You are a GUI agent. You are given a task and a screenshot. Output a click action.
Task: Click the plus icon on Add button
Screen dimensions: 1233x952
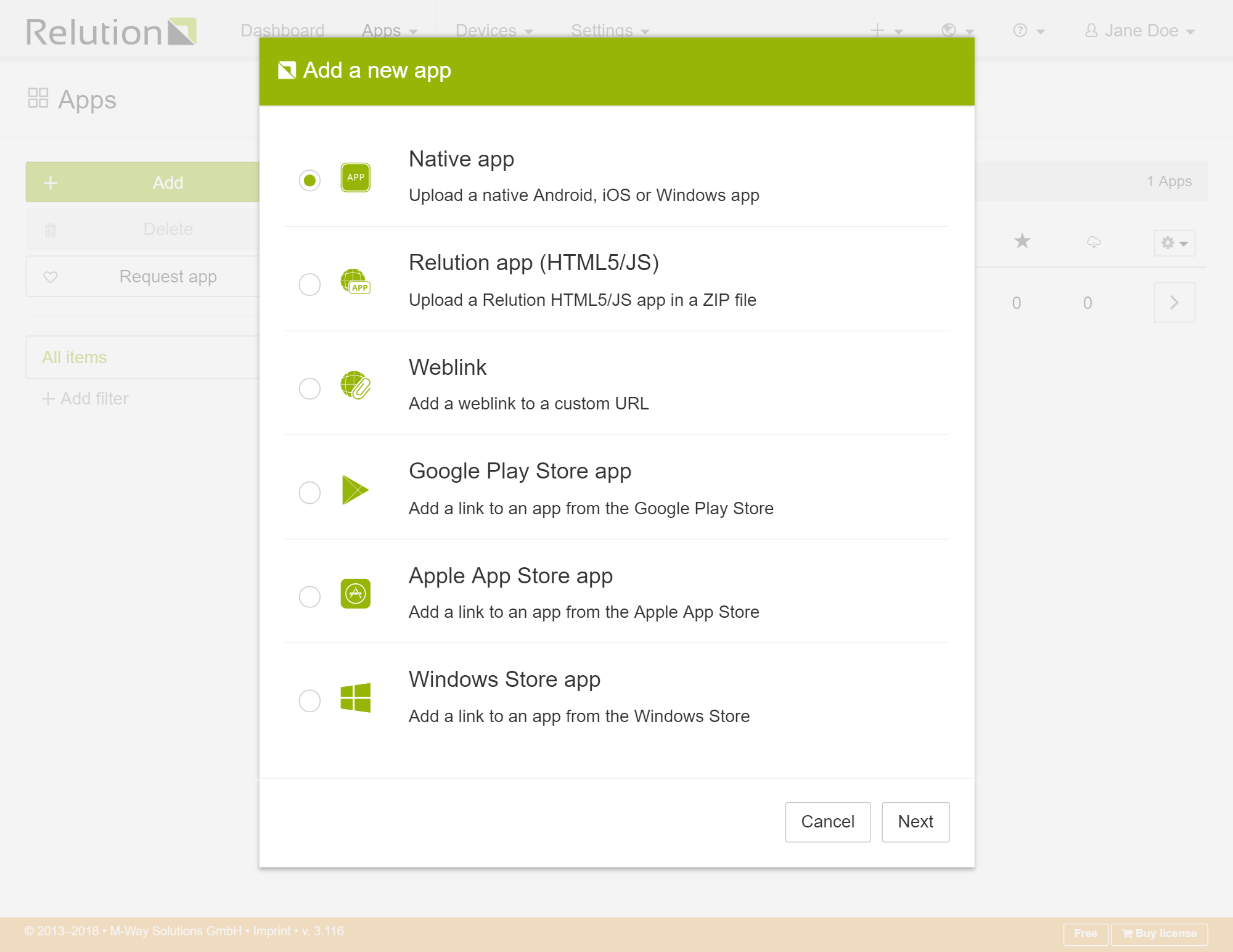(51, 183)
